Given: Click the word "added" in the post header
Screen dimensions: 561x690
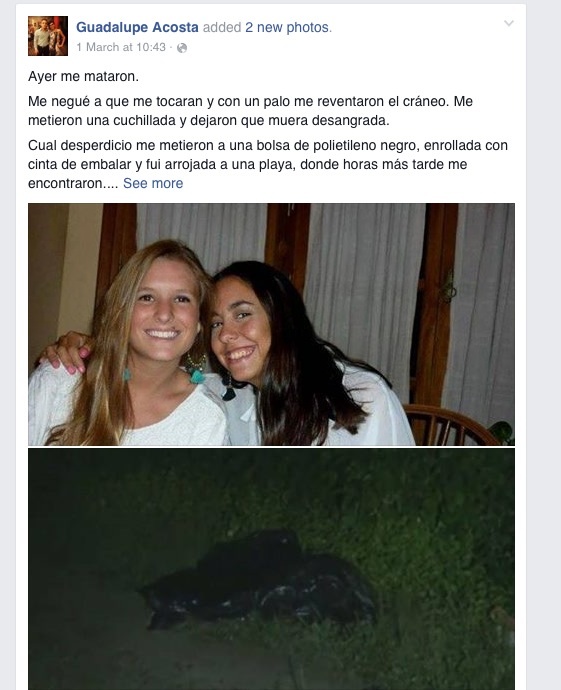Looking at the screenshot, I should [x=222, y=27].
